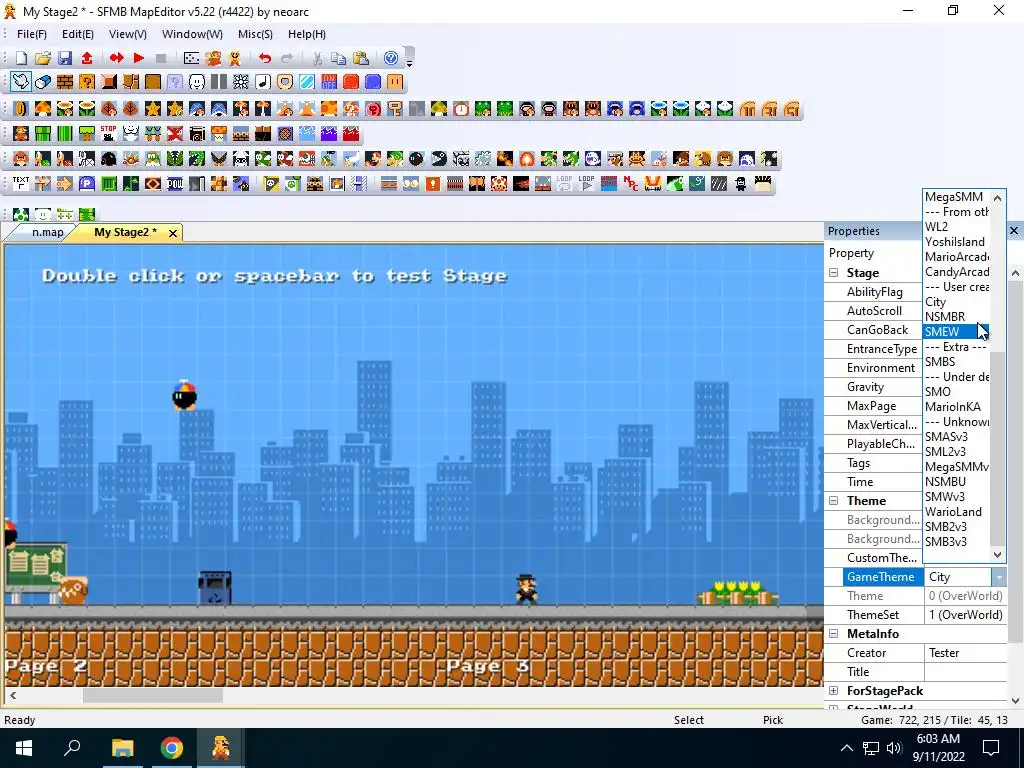Select the Boo ghost enemy icon

[592, 159]
